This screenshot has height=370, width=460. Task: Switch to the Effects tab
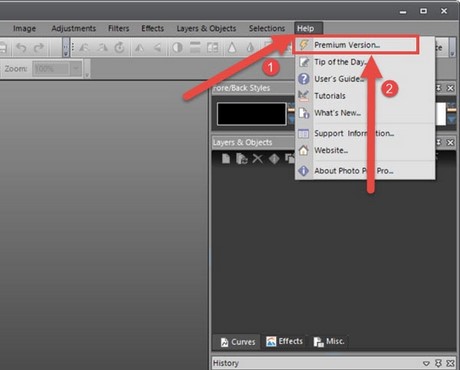[x=284, y=341]
